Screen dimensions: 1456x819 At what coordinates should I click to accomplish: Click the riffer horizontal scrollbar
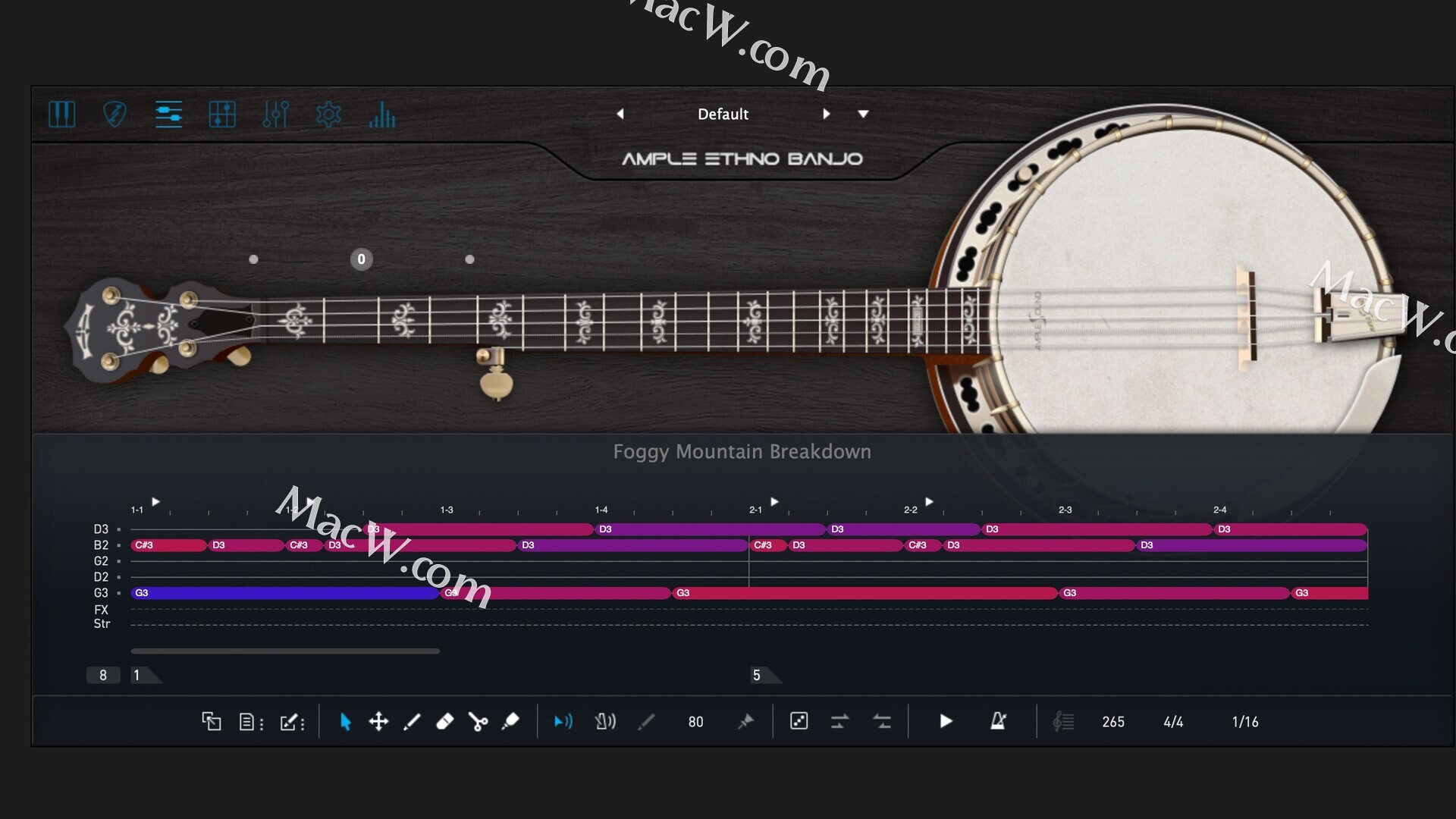[285, 651]
